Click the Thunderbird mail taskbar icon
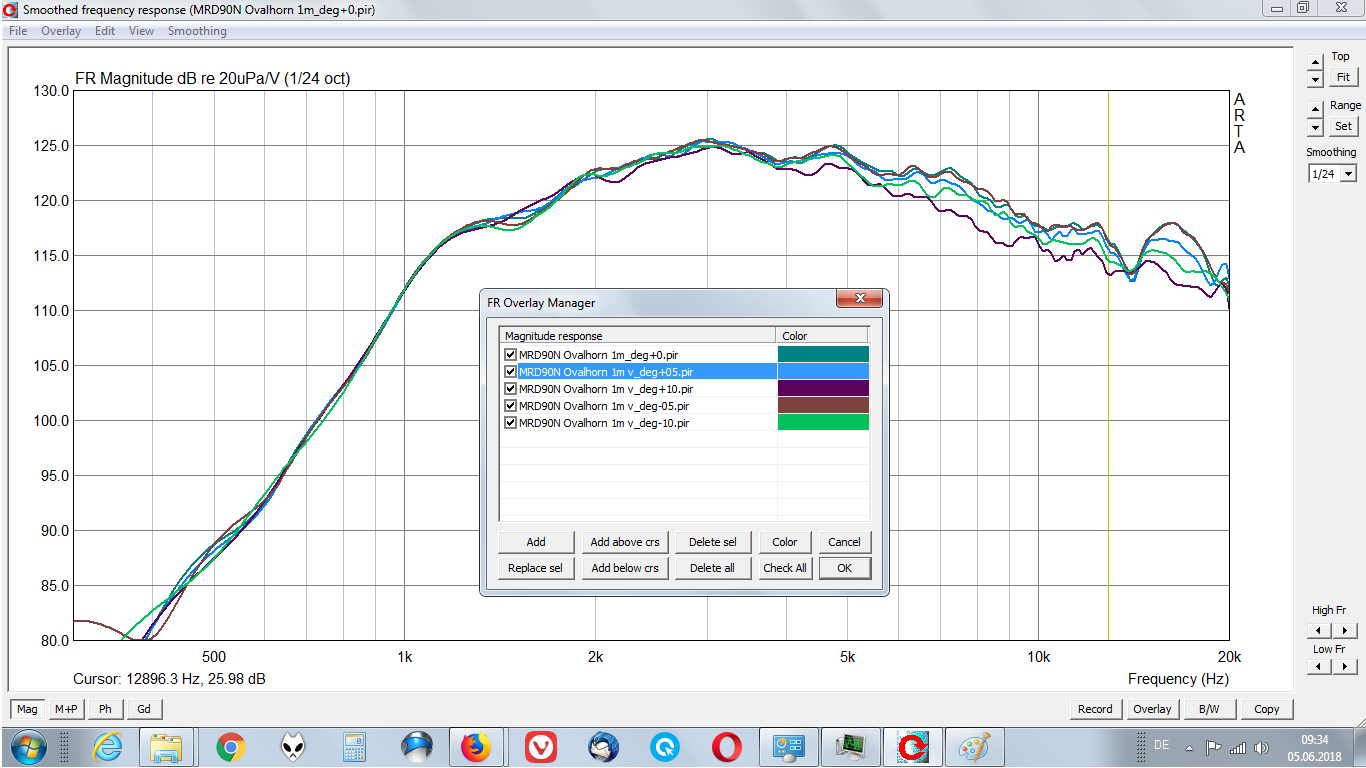 pyautogui.click(x=604, y=747)
